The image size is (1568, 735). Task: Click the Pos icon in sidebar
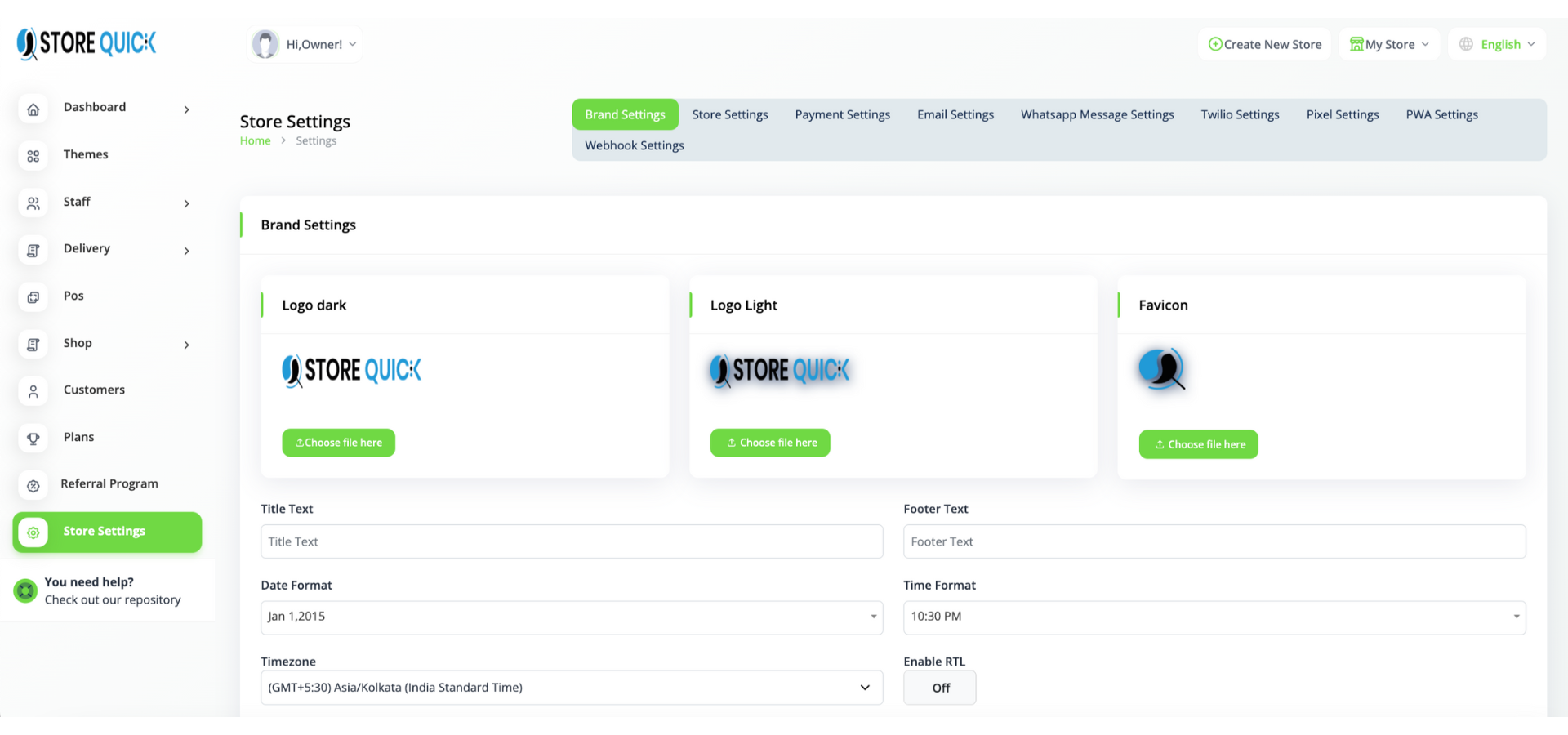click(33, 297)
